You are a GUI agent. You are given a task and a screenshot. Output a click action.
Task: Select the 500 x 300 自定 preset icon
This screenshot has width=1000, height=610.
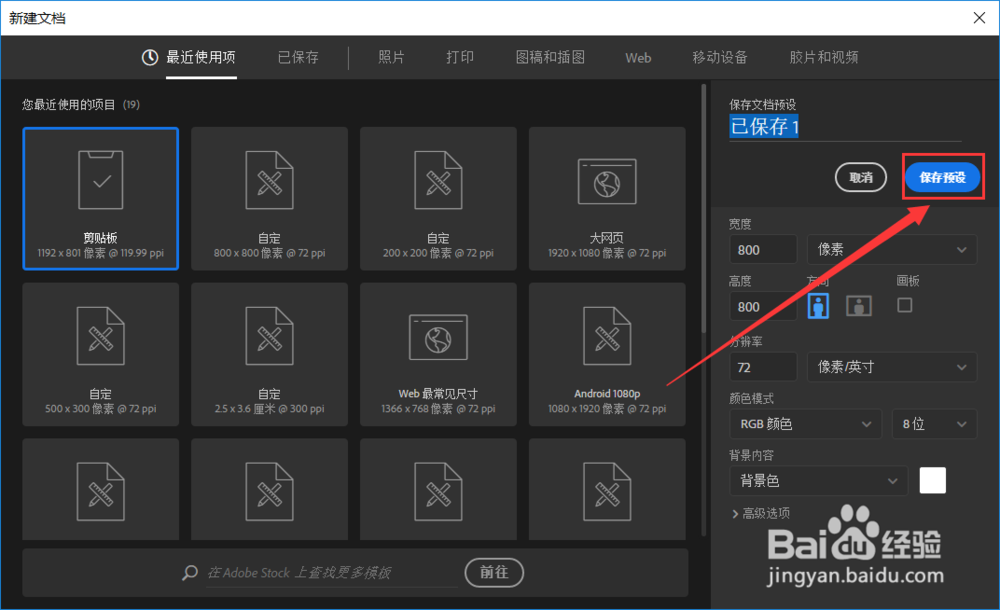click(100, 337)
